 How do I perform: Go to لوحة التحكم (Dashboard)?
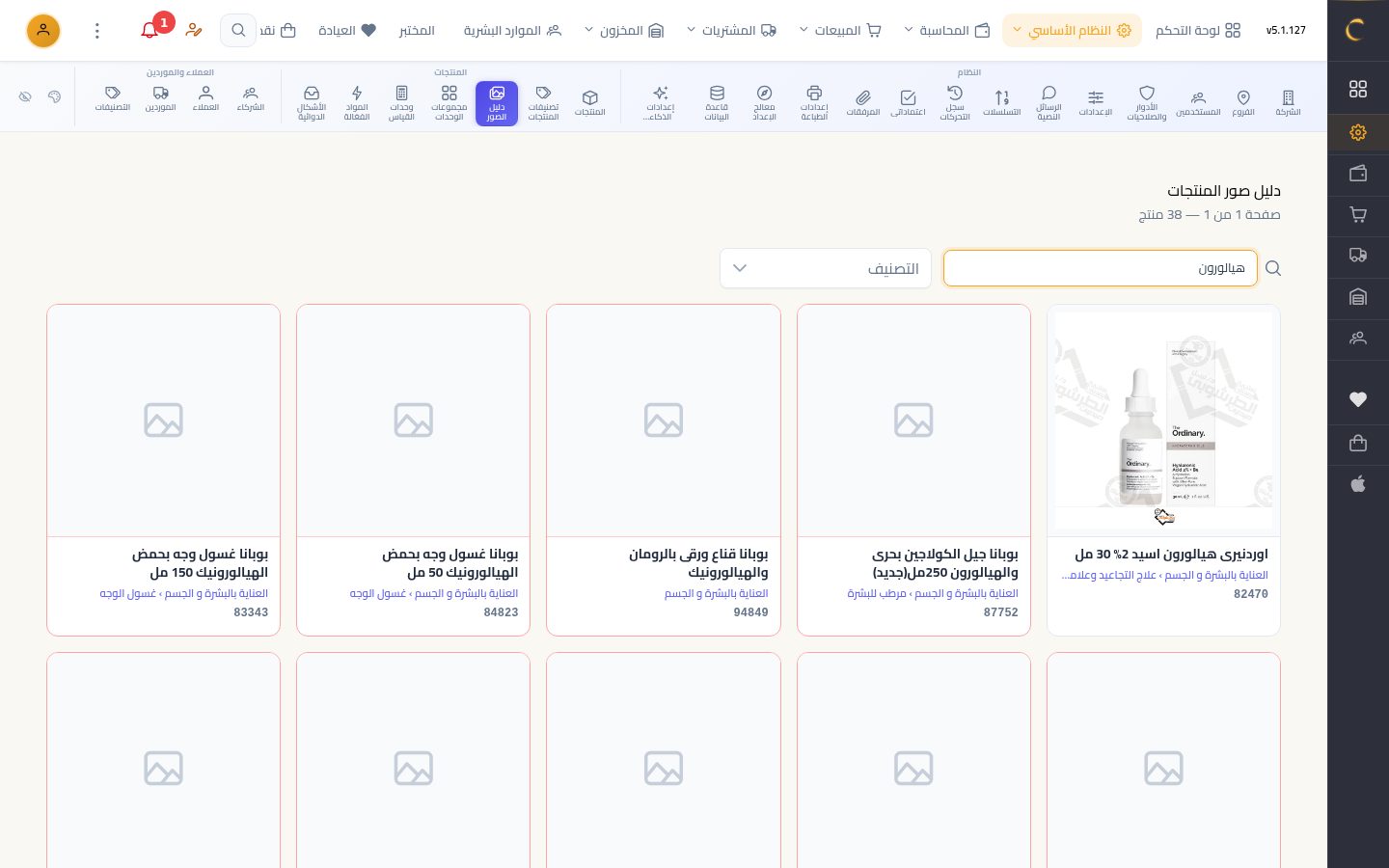pyautogui.click(x=1198, y=31)
